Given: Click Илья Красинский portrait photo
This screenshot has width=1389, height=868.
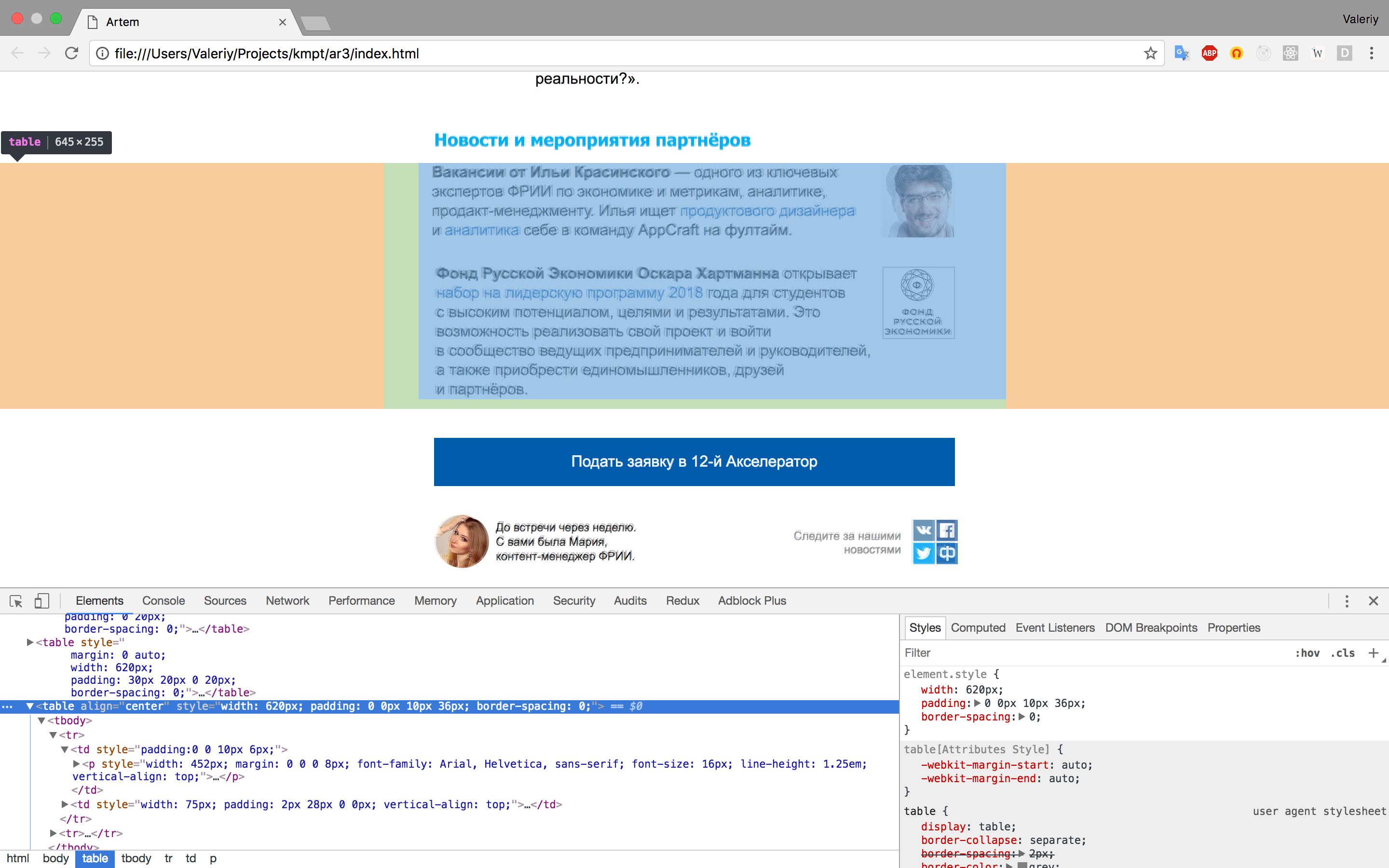Looking at the screenshot, I should (x=918, y=201).
